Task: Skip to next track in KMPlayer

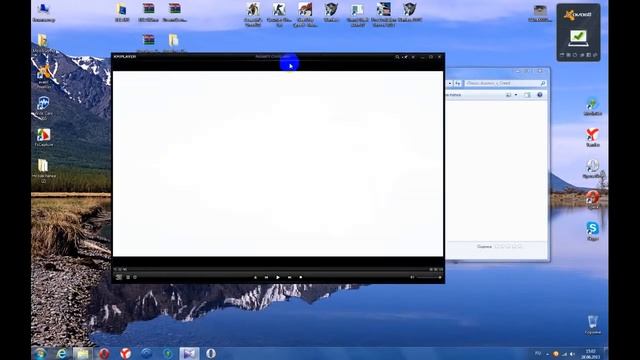Action: [289, 277]
